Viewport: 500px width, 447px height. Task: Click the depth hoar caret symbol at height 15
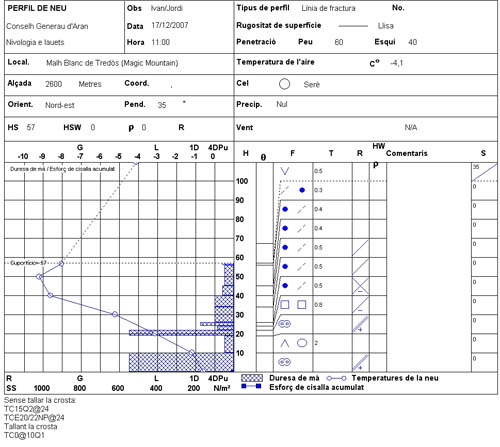pyautogui.click(x=285, y=343)
